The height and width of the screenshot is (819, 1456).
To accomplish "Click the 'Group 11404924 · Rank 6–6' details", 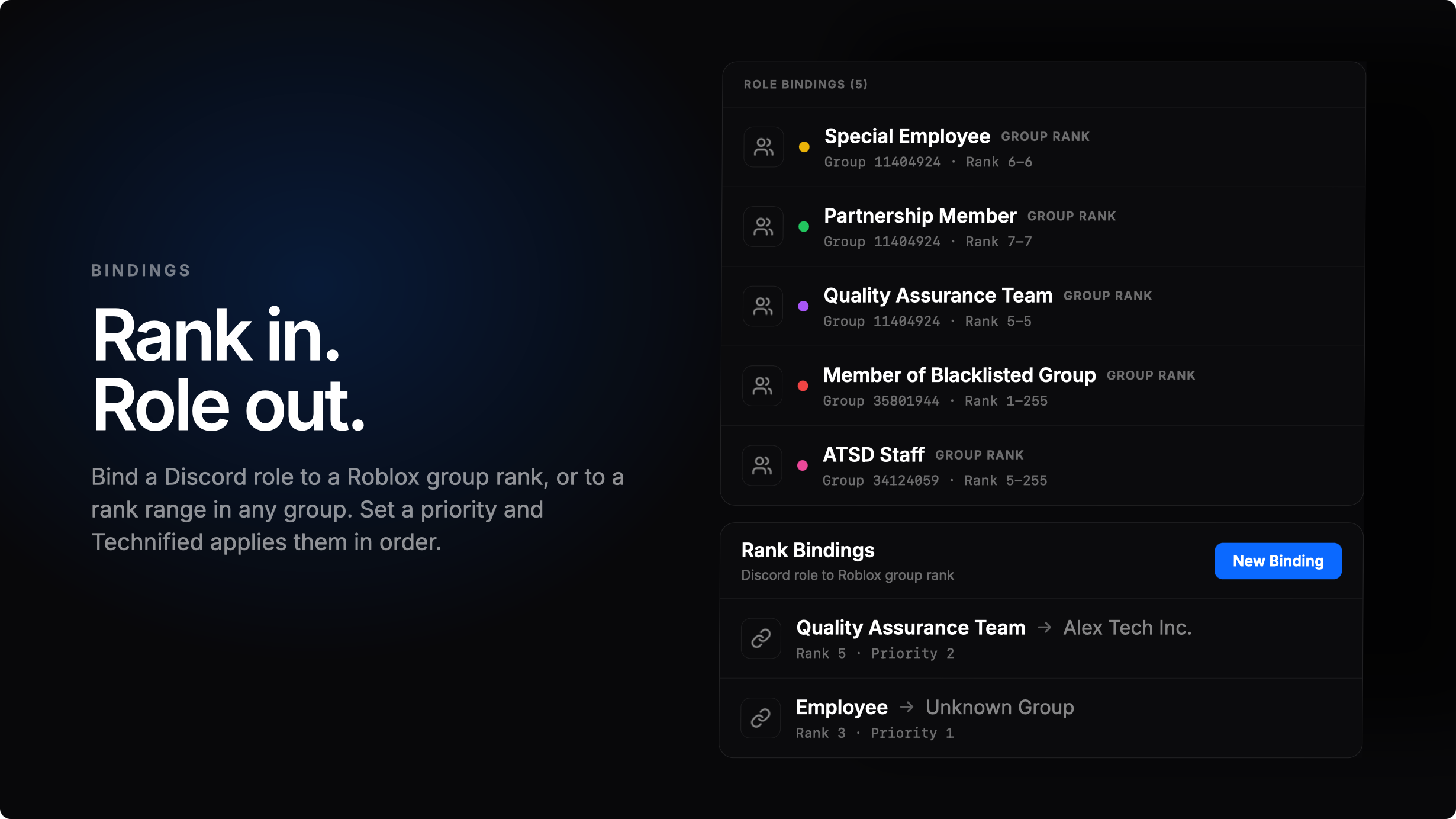I will click(x=928, y=162).
